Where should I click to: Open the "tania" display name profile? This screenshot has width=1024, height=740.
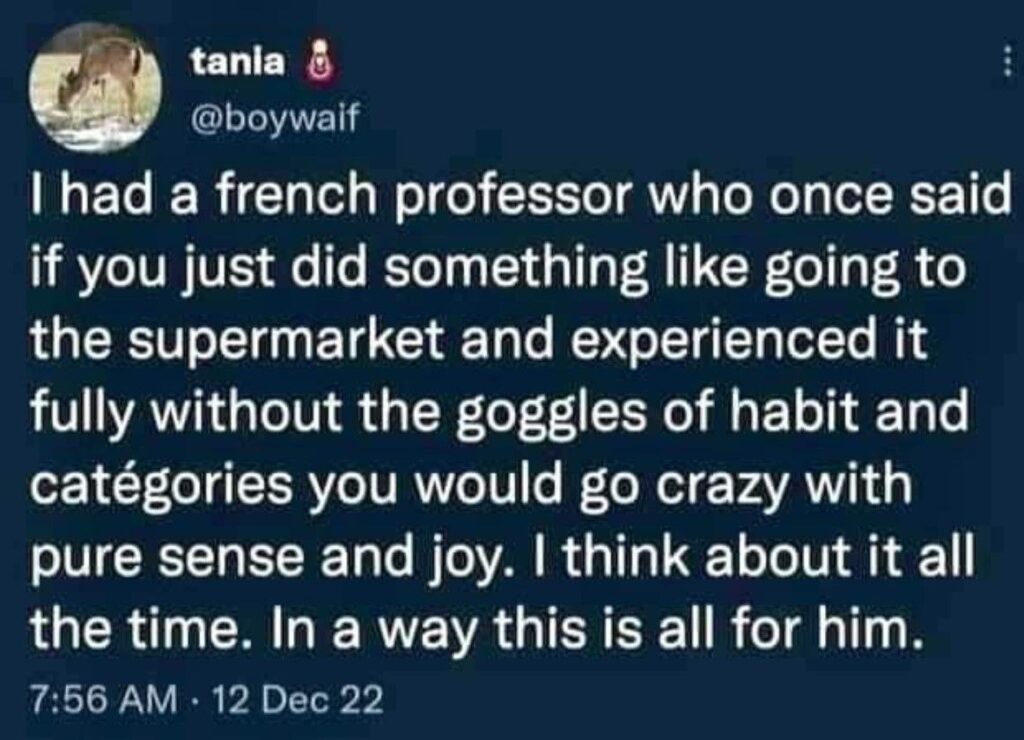click(x=238, y=65)
